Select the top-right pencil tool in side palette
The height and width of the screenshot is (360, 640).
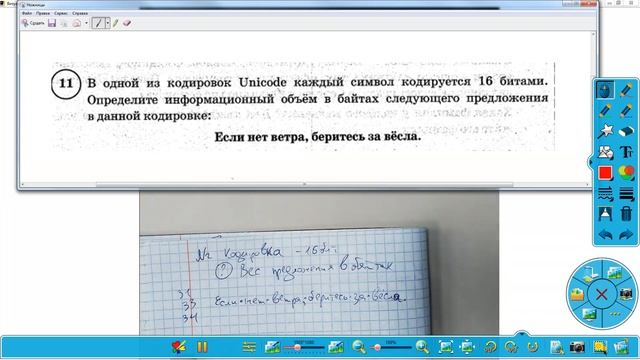click(x=626, y=90)
